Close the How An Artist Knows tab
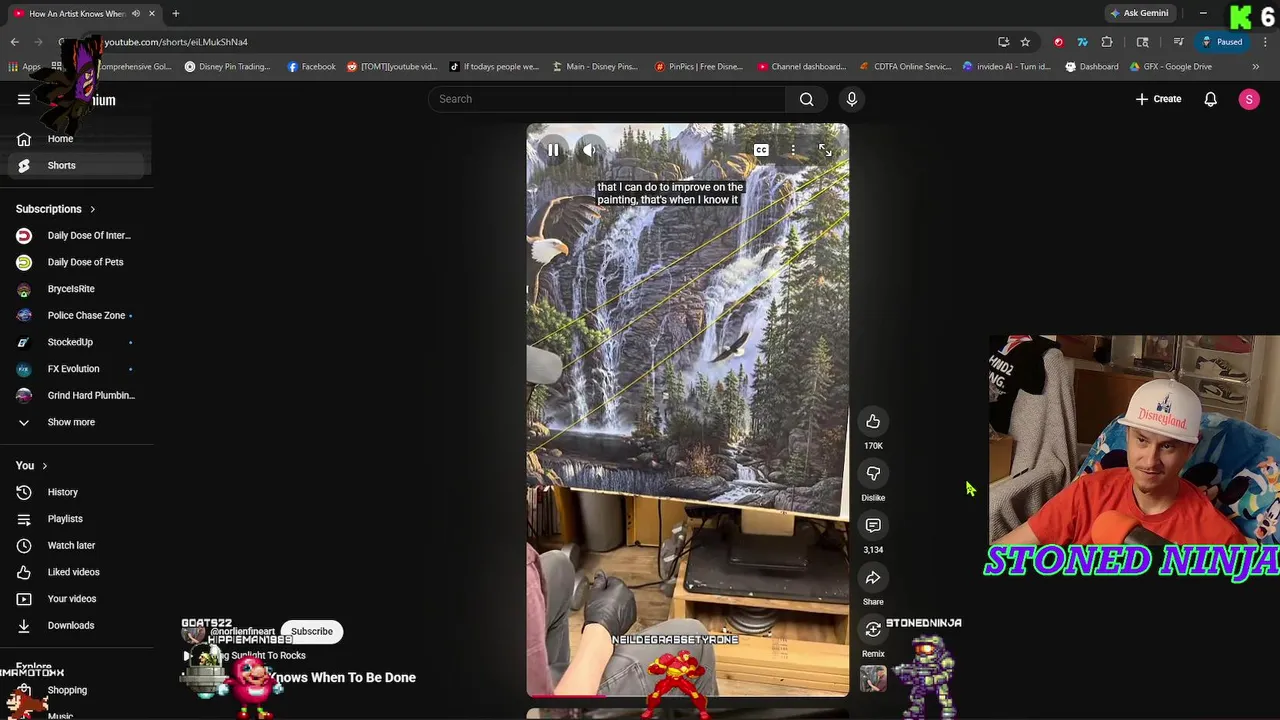Image resolution: width=1280 pixels, height=720 pixels. (152, 13)
